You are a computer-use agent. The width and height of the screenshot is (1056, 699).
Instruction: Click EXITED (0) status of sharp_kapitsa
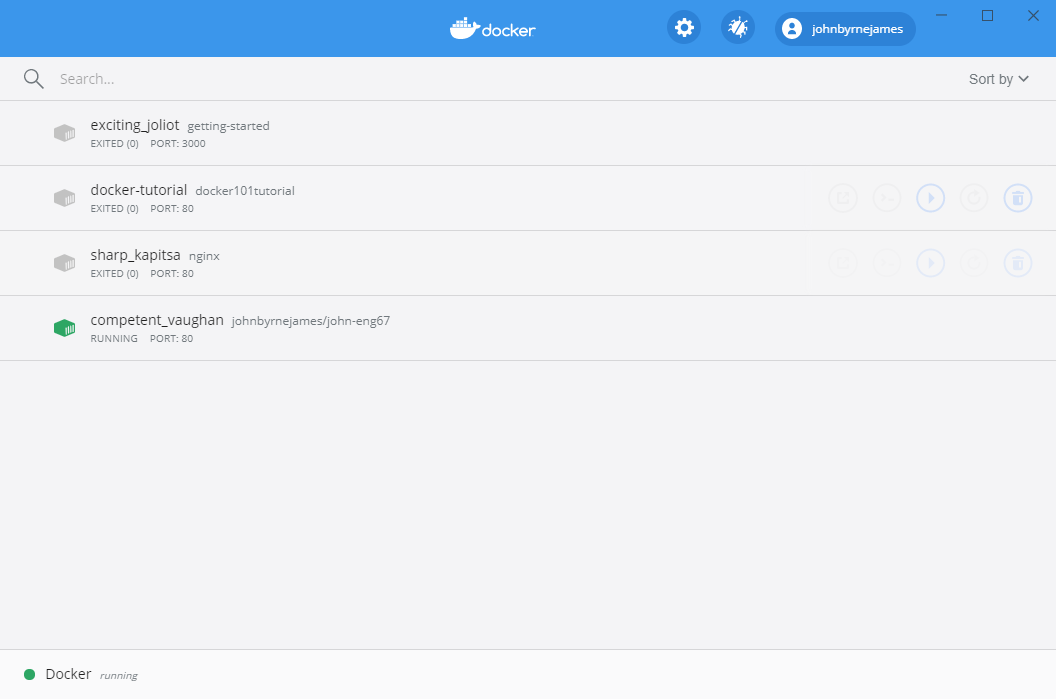[114, 273]
